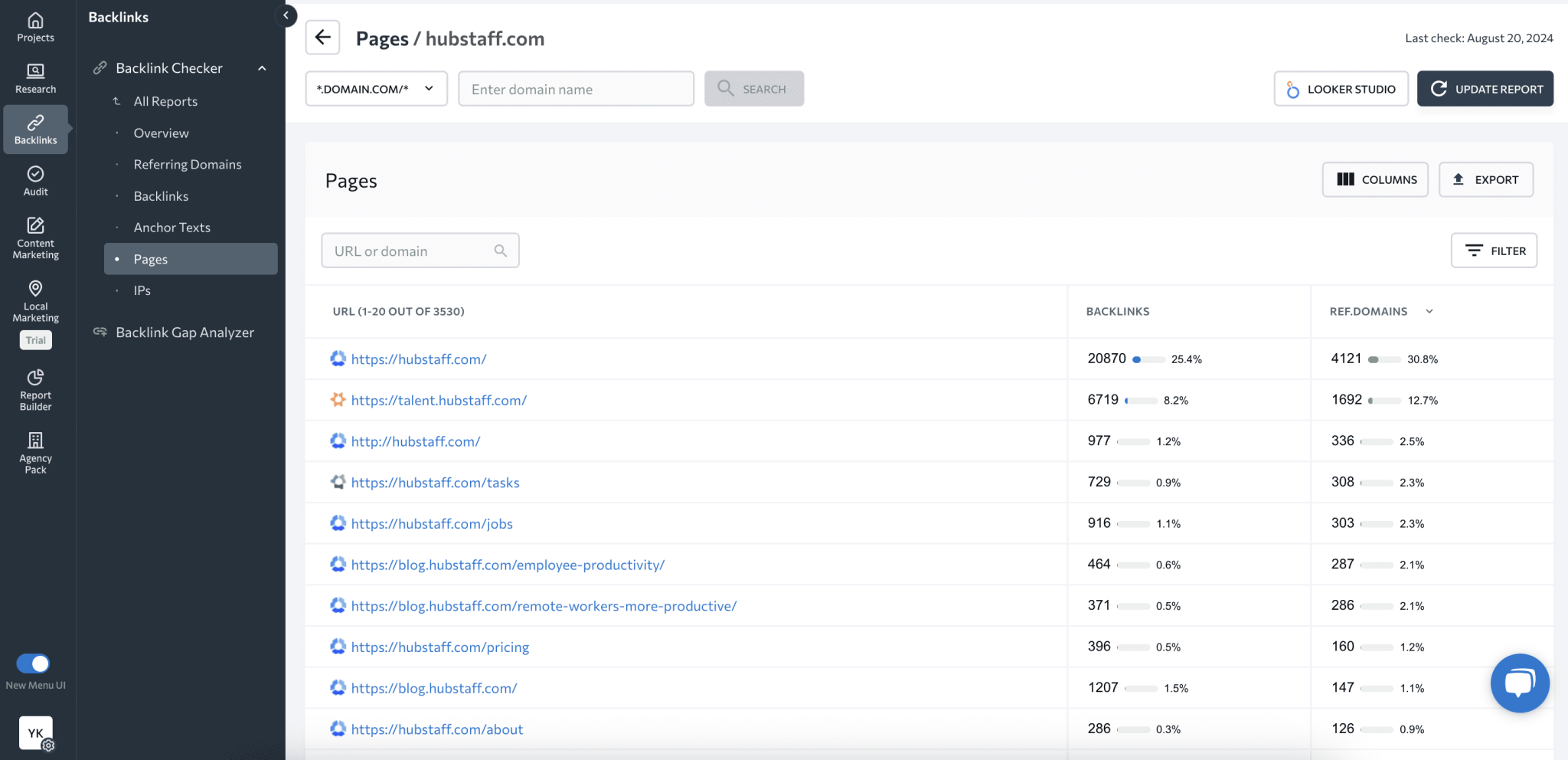This screenshot has width=1568, height=760.
Task: Change sorting via the REF.DOMAINS chevron
Action: 1429,311
